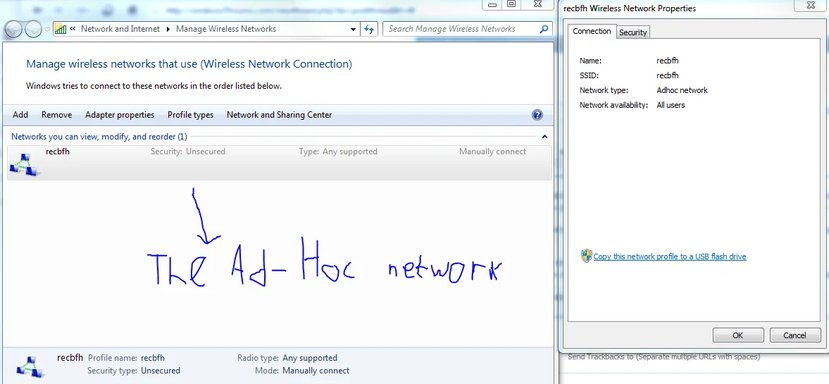
Task: Click the Back navigation arrow button
Action: pyautogui.click(x=13, y=29)
